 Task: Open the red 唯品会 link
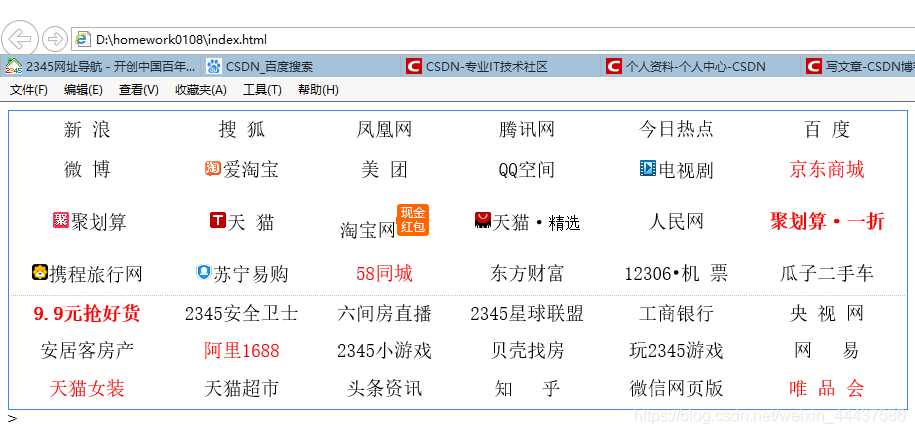pyautogui.click(x=826, y=388)
